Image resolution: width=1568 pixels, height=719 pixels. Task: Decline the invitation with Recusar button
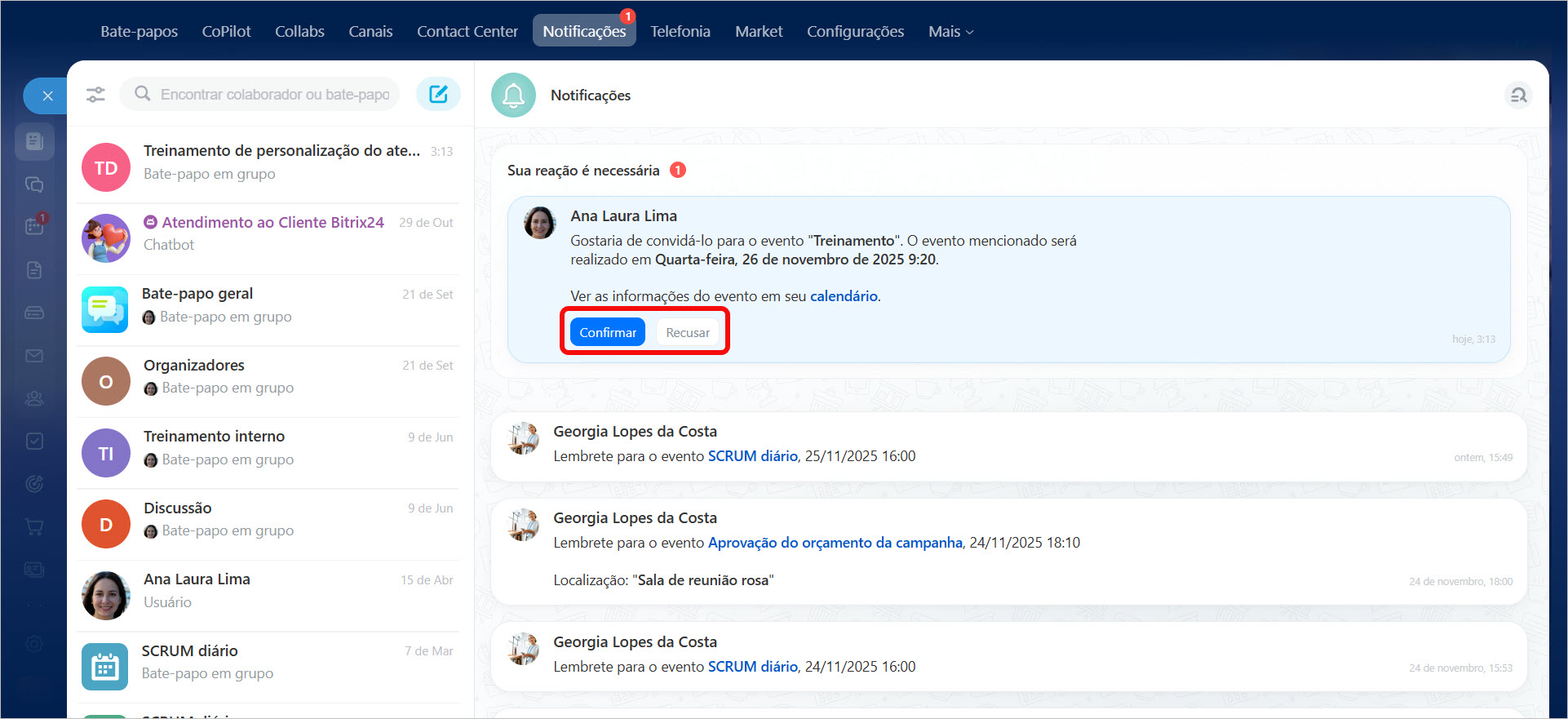tap(687, 332)
